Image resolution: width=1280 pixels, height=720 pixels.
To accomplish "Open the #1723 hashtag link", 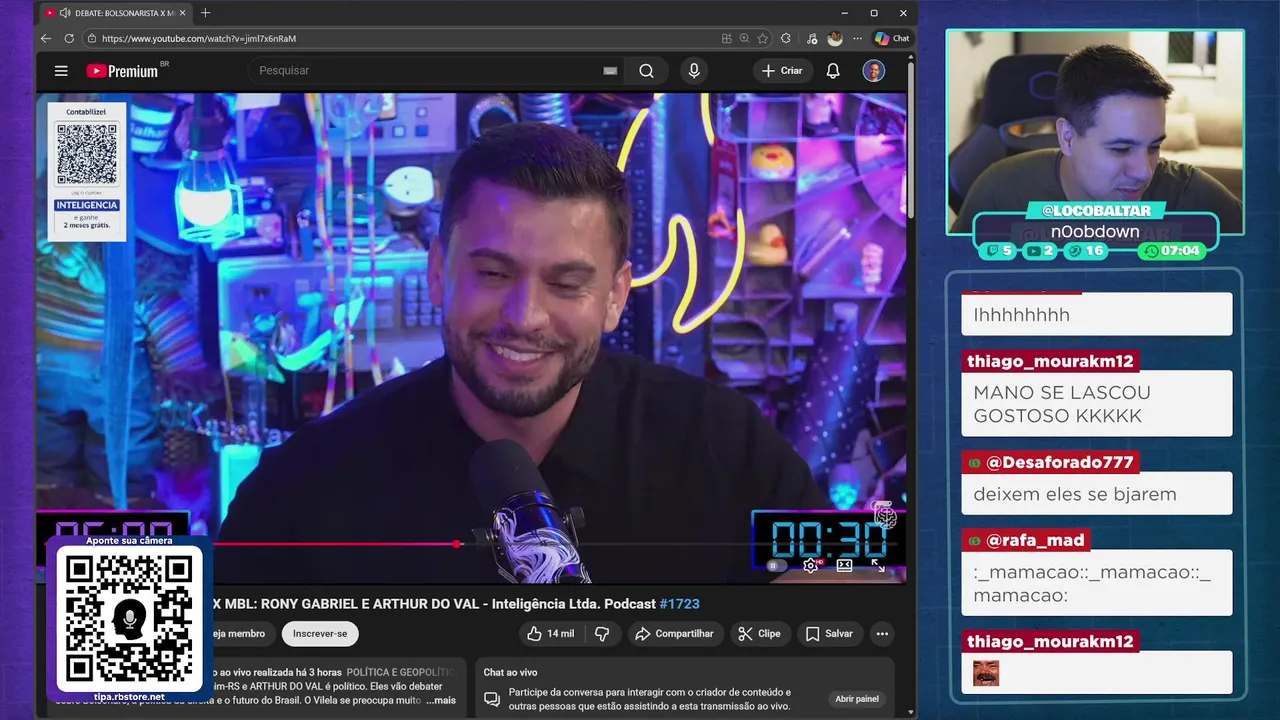I will click(679, 604).
